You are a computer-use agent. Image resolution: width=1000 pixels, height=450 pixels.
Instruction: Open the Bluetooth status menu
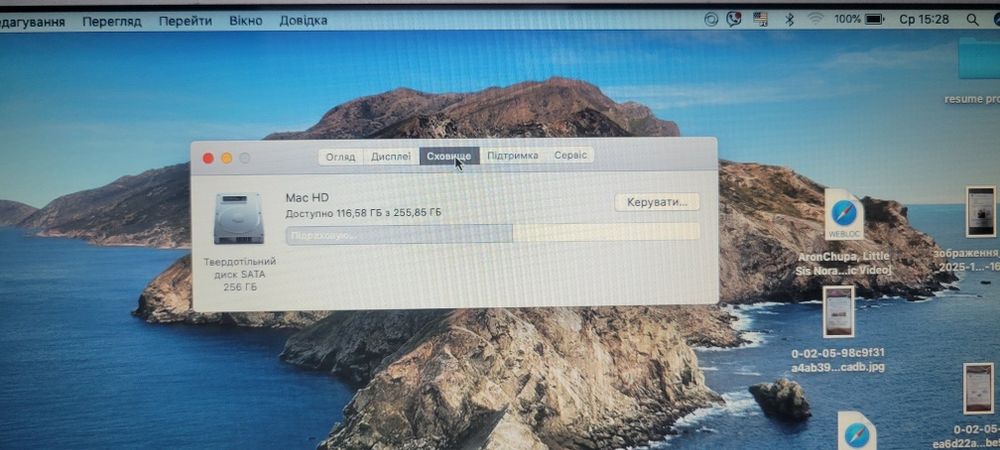coord(789,20)
